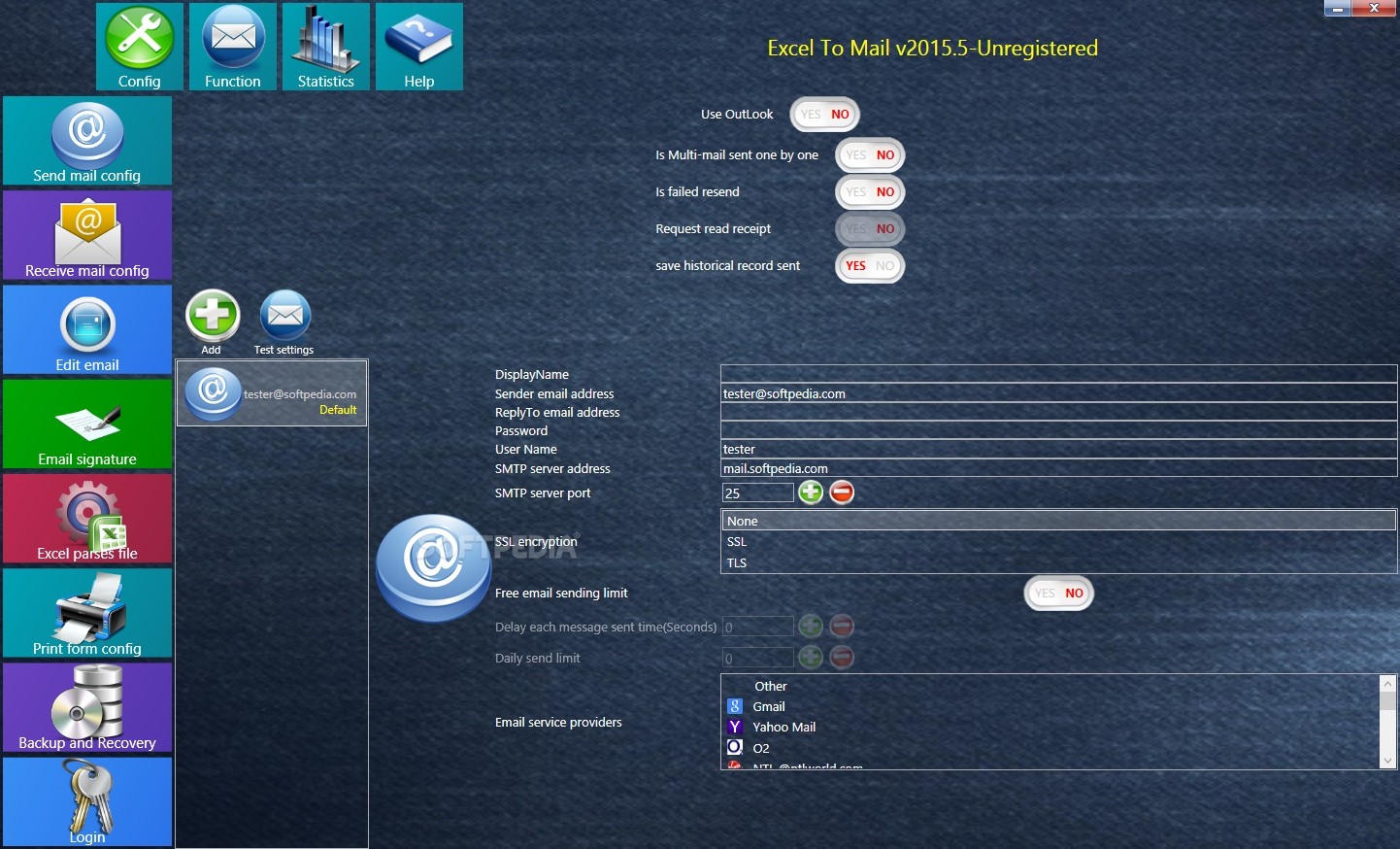The height and width of the screenshot is (849, 1400).
Task: Open the Statistics section
Action: [x=326, y=47]
